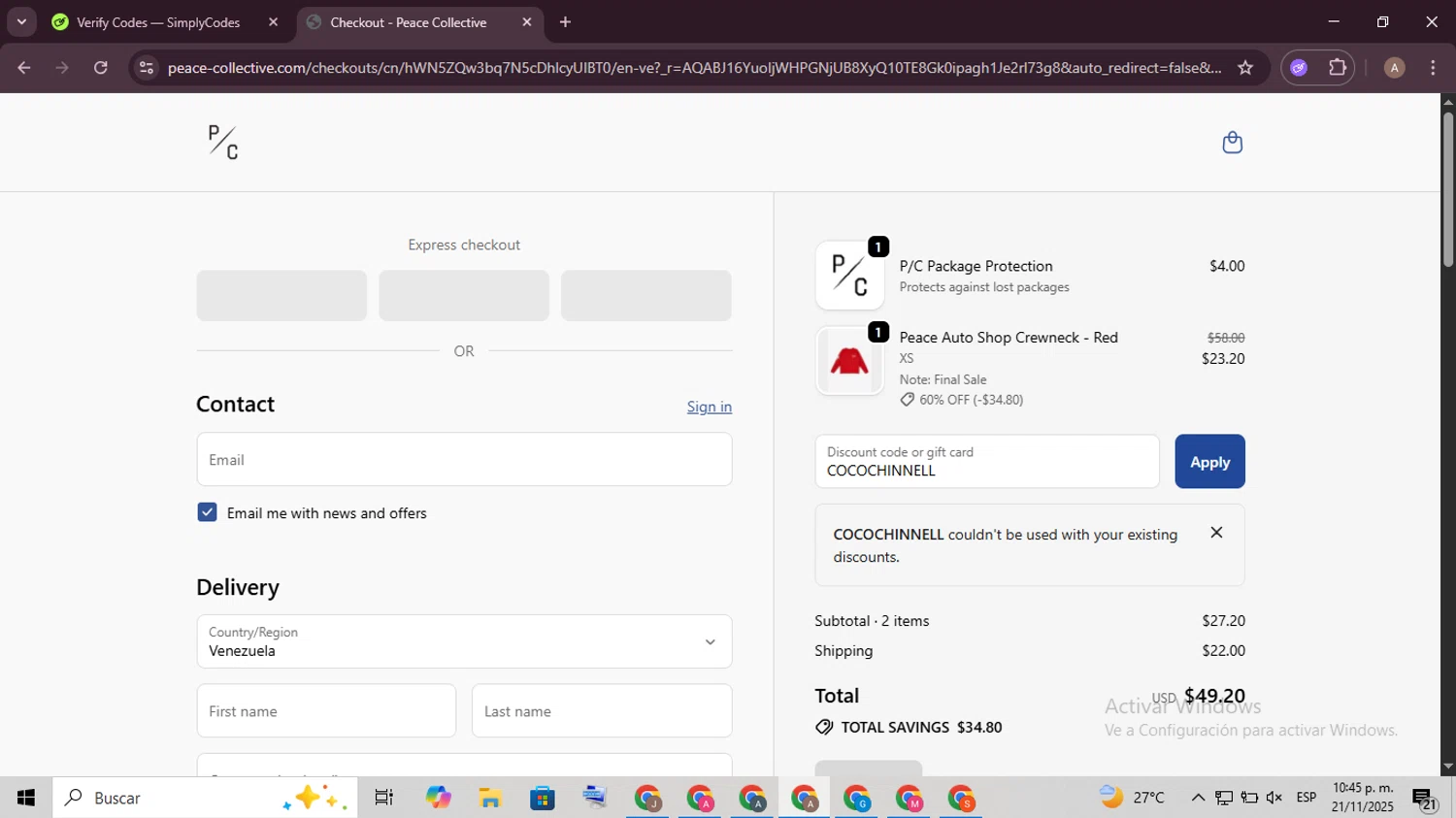Image resolution: width=1456 pixels, height=818 pixels.
Task: Open a new browser tab
Action: click(565, 22)
